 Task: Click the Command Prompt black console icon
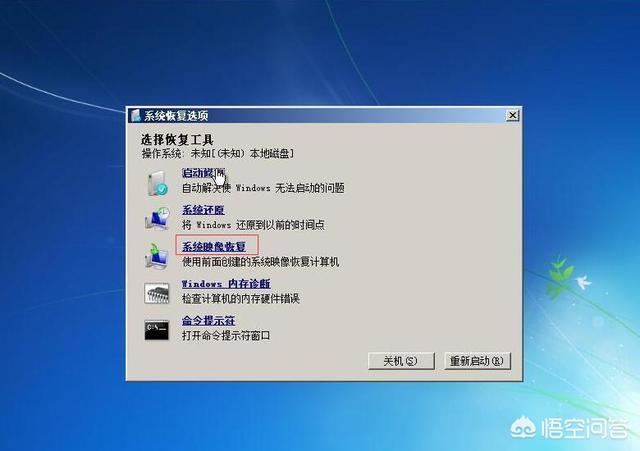pos(157,330)
